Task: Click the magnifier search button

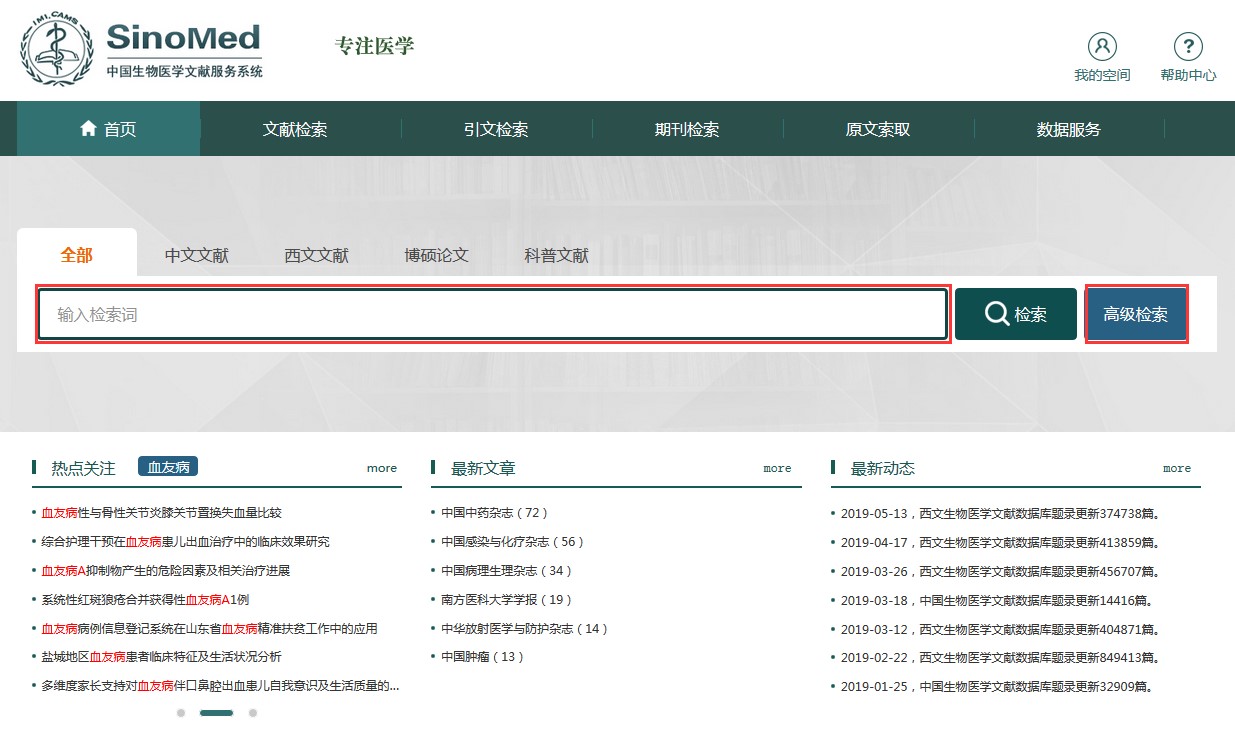Action: [x=1015, y=314]
